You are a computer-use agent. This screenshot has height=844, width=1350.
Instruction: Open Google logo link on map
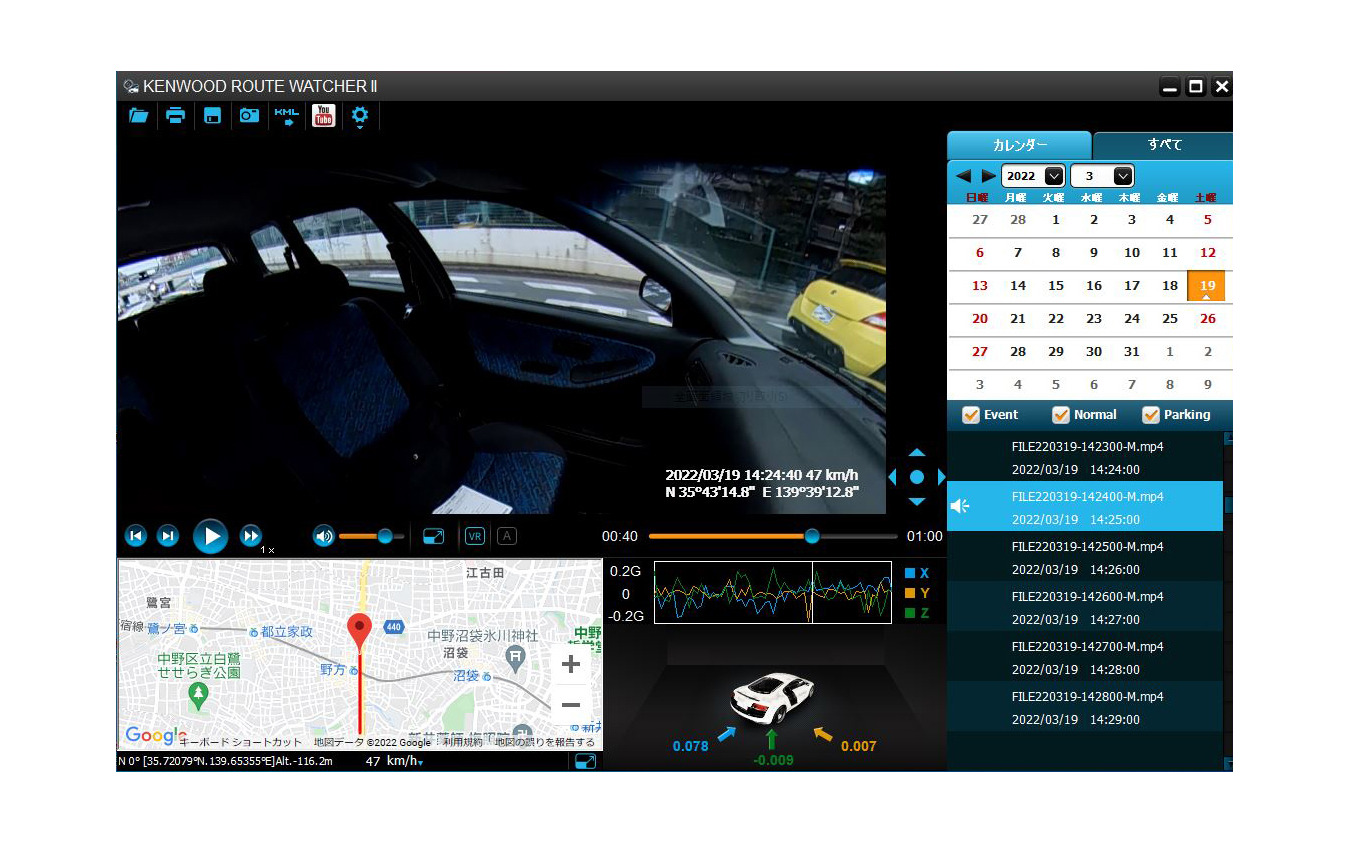(155, 736)
